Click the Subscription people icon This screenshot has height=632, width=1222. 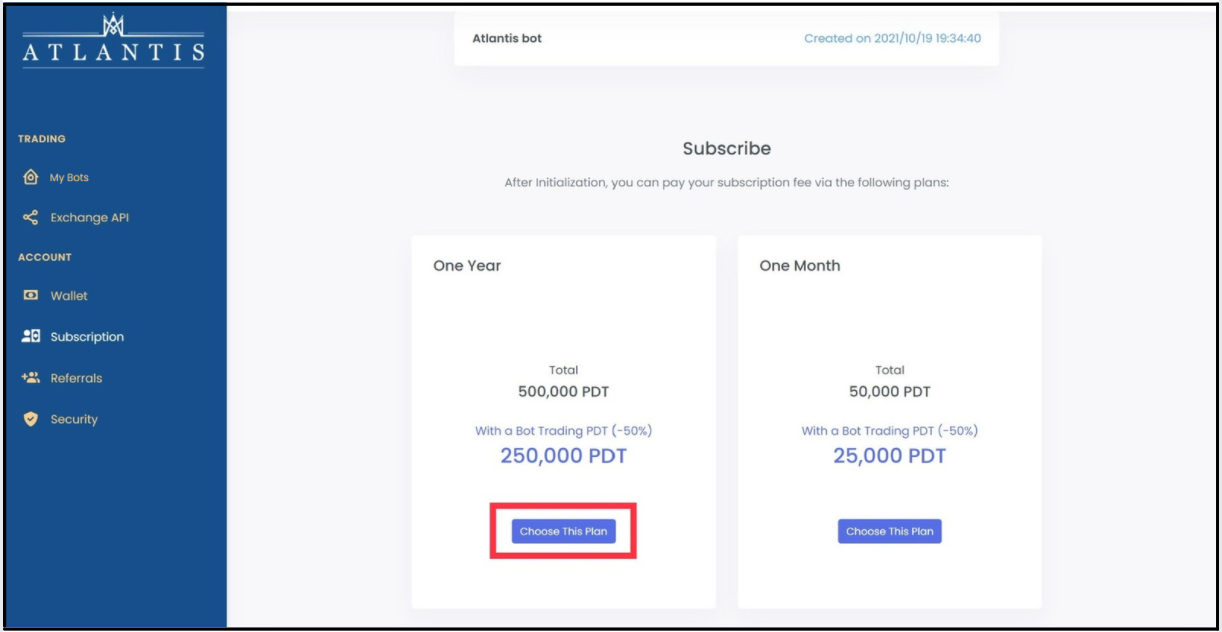30,337
